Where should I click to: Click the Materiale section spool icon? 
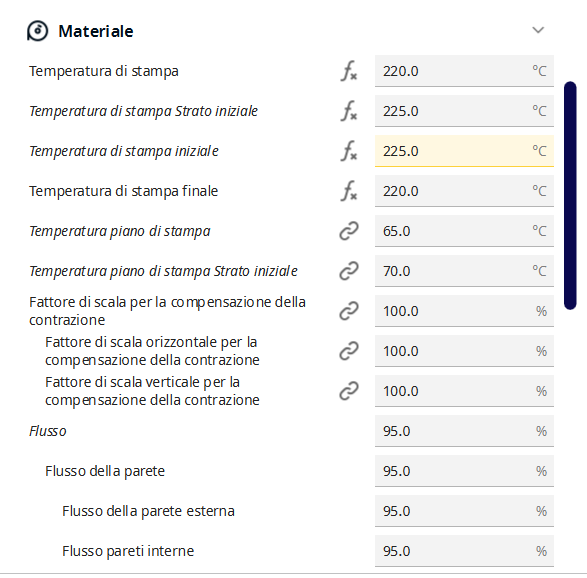37,31
